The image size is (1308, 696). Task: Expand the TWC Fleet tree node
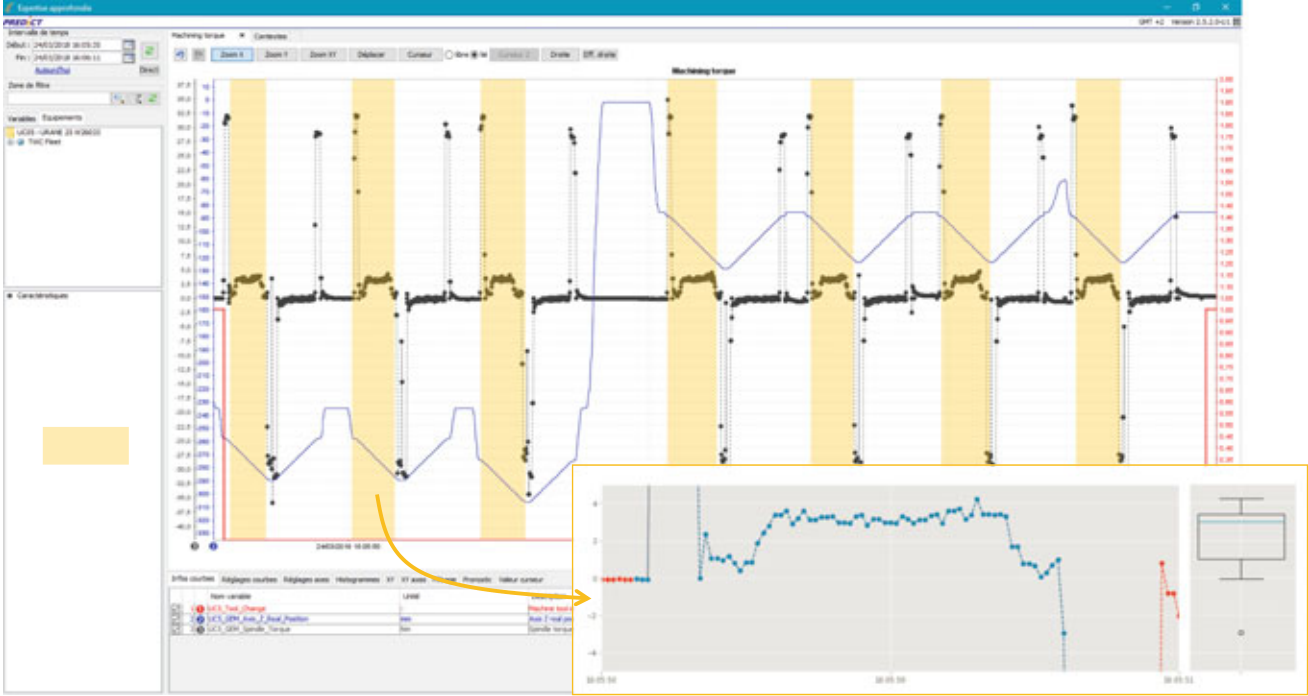[11, 141]
